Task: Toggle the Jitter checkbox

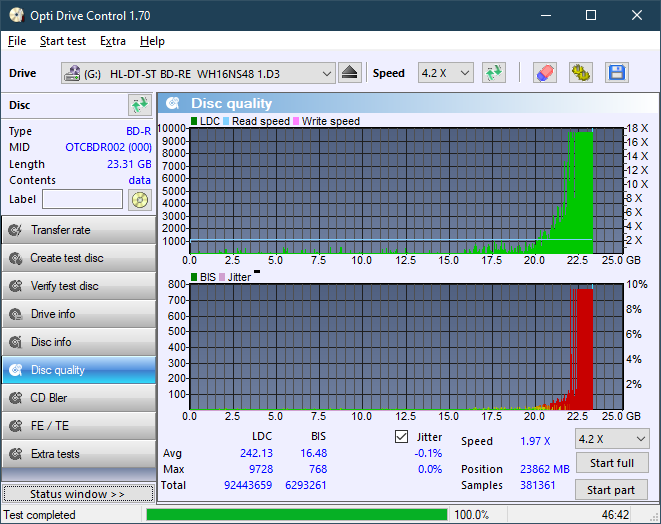Action: click(x=401, y=437)
